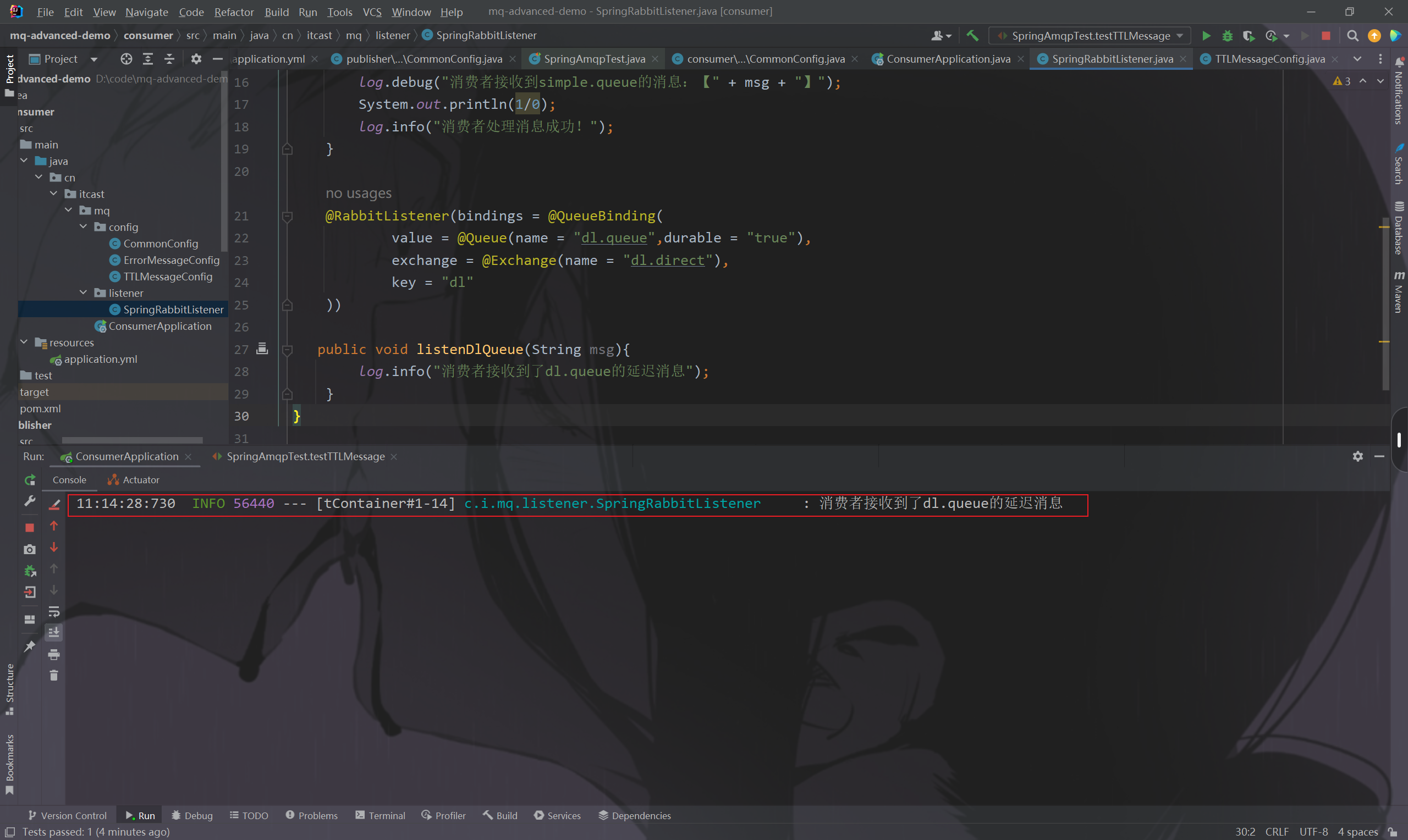Toggle soft-wrap in console

[x=54, y=611]
